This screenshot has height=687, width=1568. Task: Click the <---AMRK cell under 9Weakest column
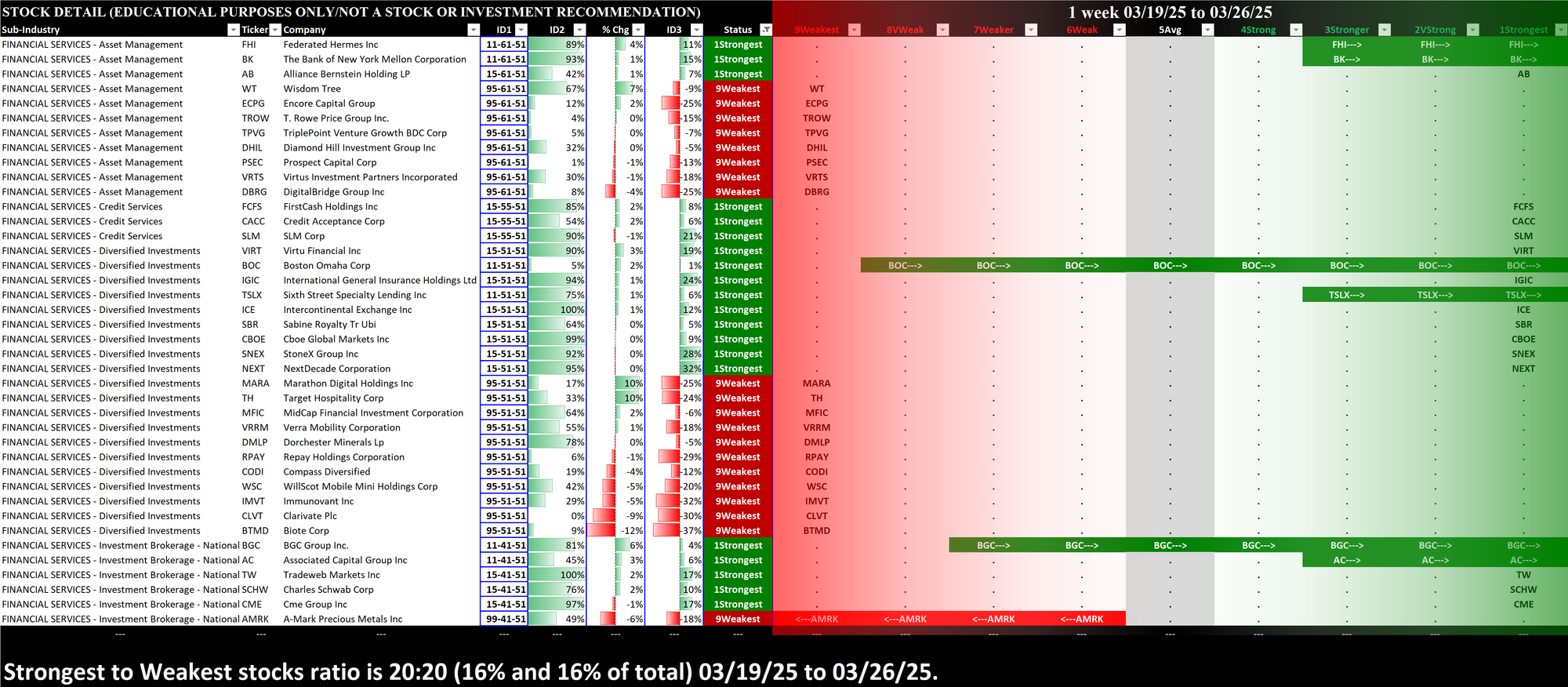coord(817,619)
